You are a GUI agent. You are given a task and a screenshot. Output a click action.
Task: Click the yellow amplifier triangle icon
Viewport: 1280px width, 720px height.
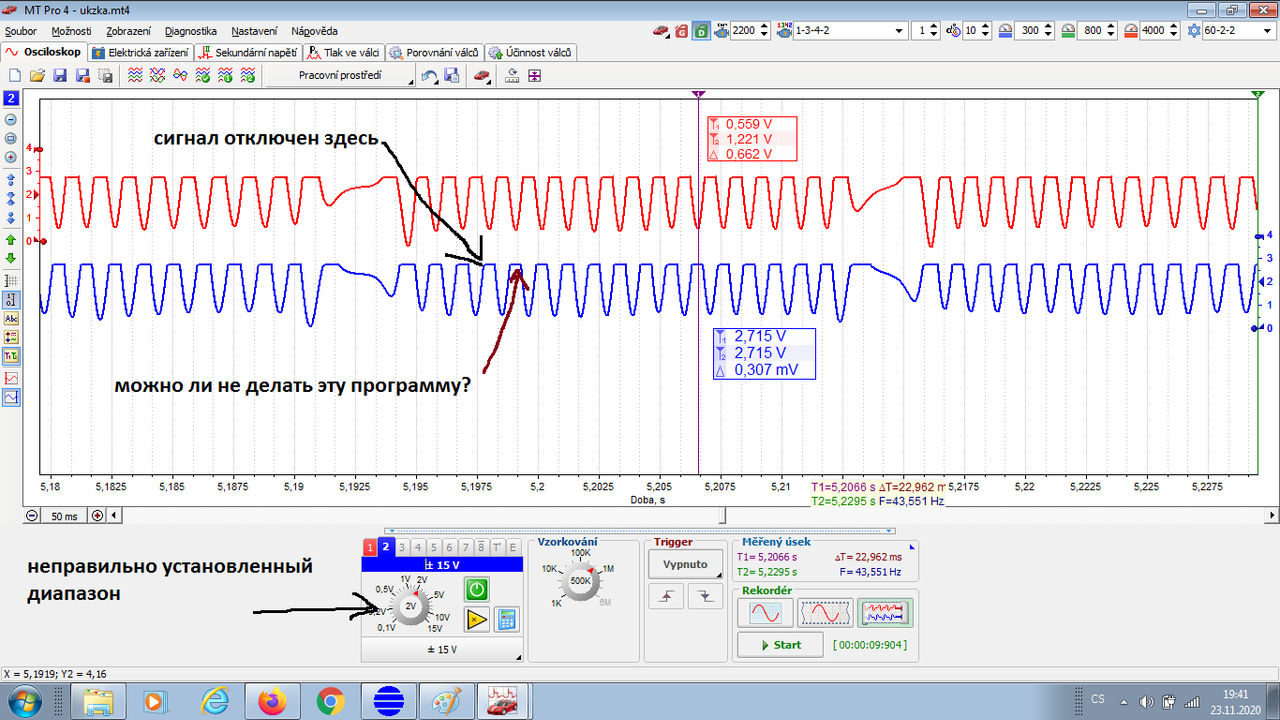(x=477, y=619)
